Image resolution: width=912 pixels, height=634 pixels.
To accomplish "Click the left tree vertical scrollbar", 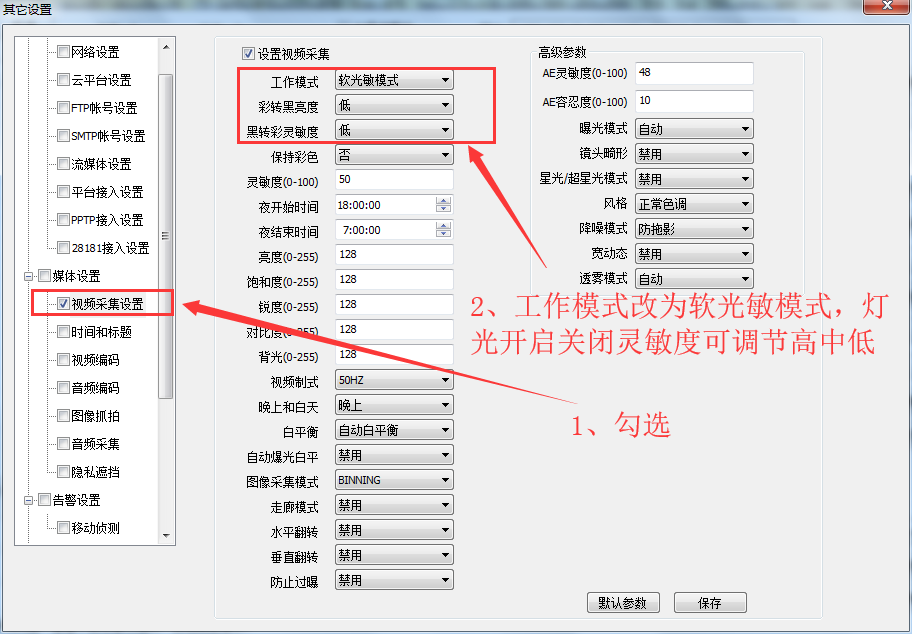I will (167, 235).
